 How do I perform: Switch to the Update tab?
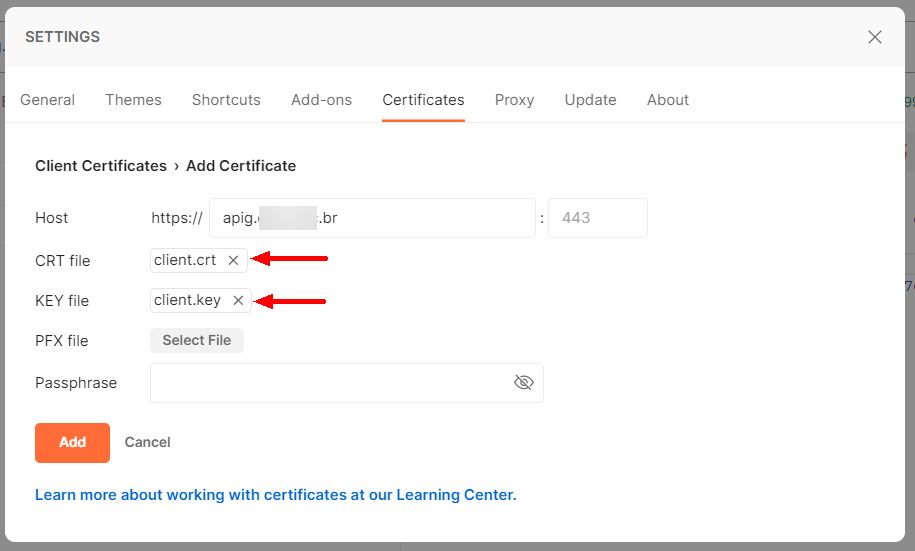point(590,100)
